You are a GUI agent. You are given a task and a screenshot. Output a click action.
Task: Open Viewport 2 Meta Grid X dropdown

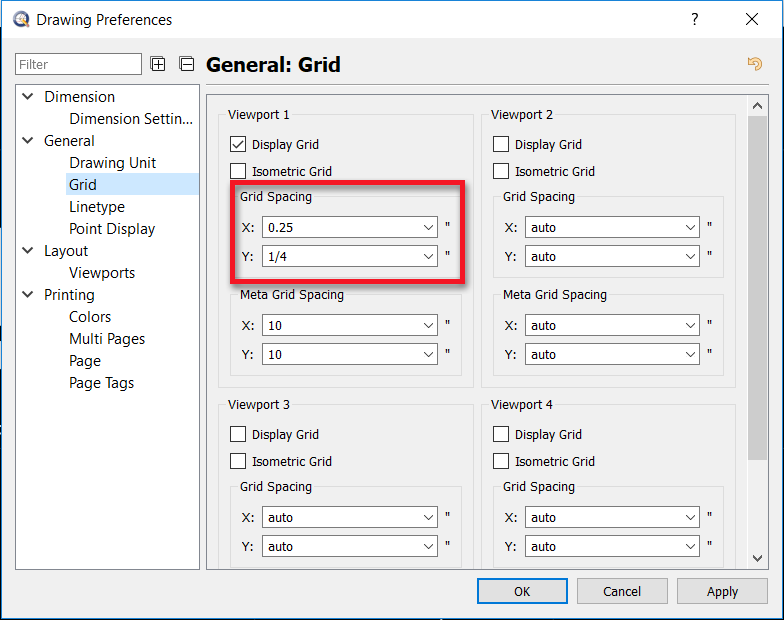[691, 326]
